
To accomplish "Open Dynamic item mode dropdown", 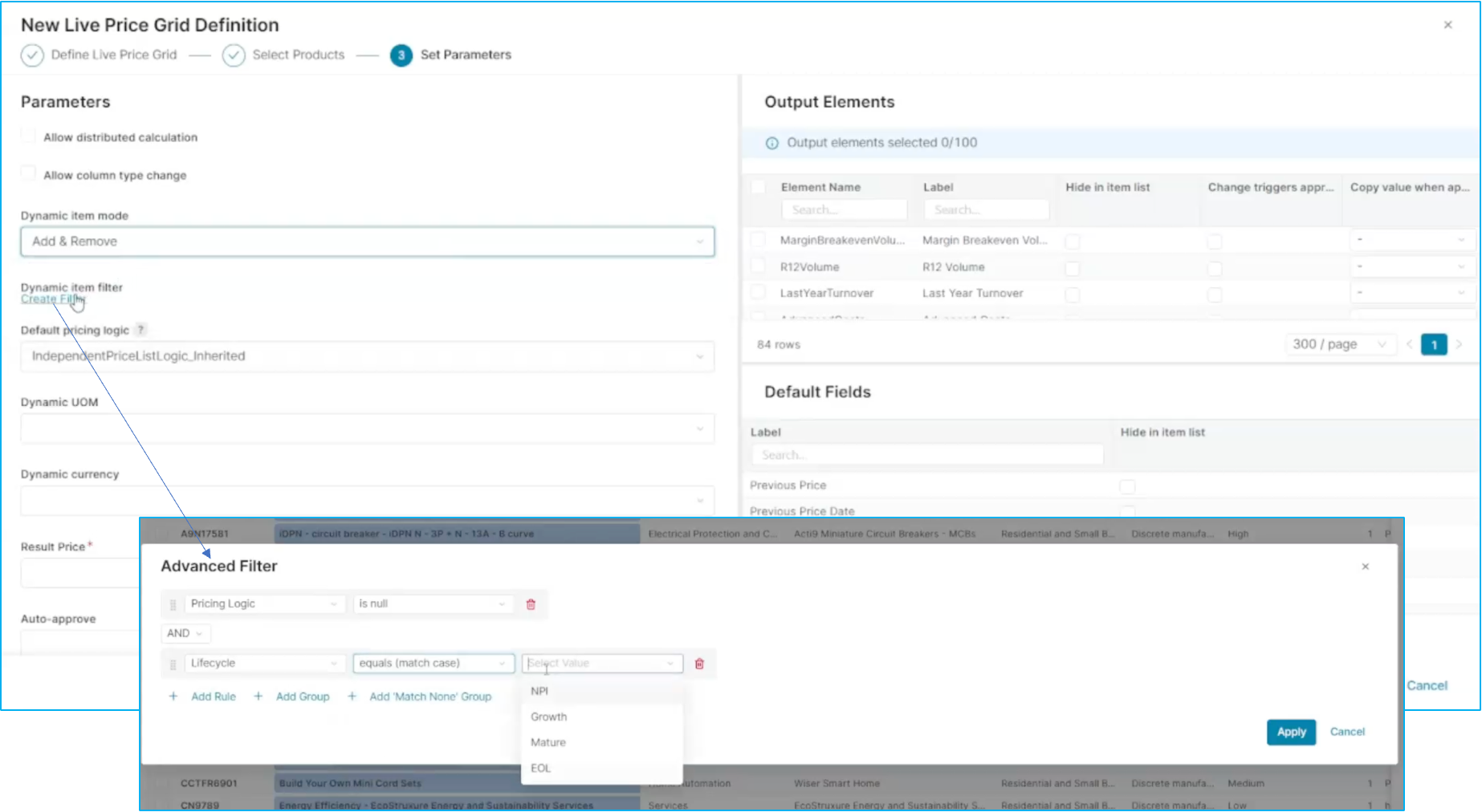I will pos(368,242).
